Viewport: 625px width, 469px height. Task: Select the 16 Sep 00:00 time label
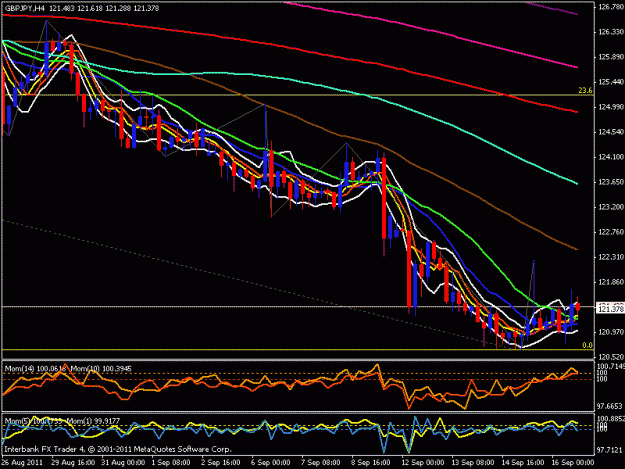point(572,462)
